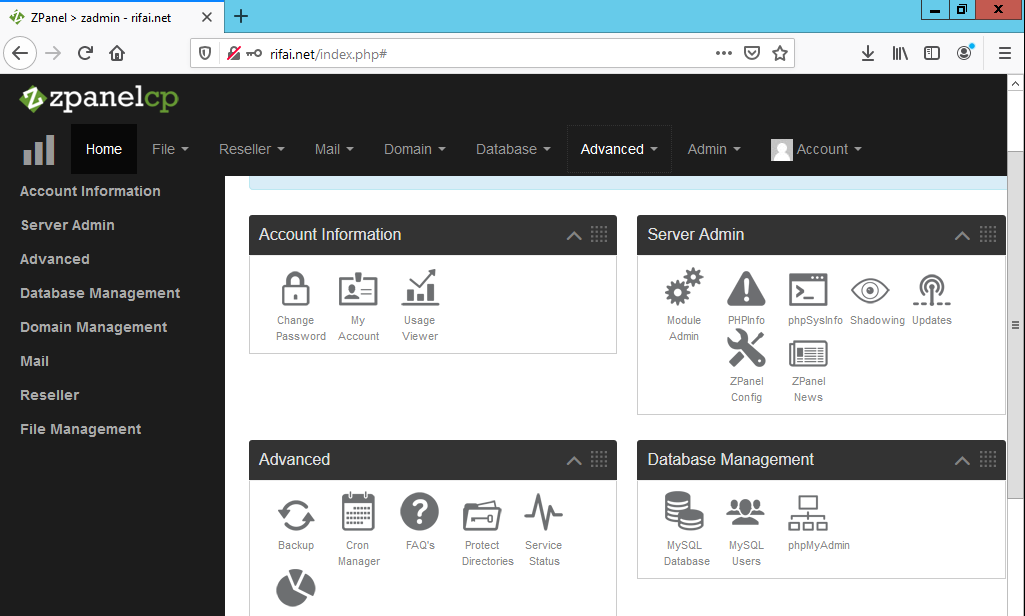The width and height of the screenshot is (1025, 616).
Task: Grab the Server Admin panel grid handle
Action: [988, 234]
